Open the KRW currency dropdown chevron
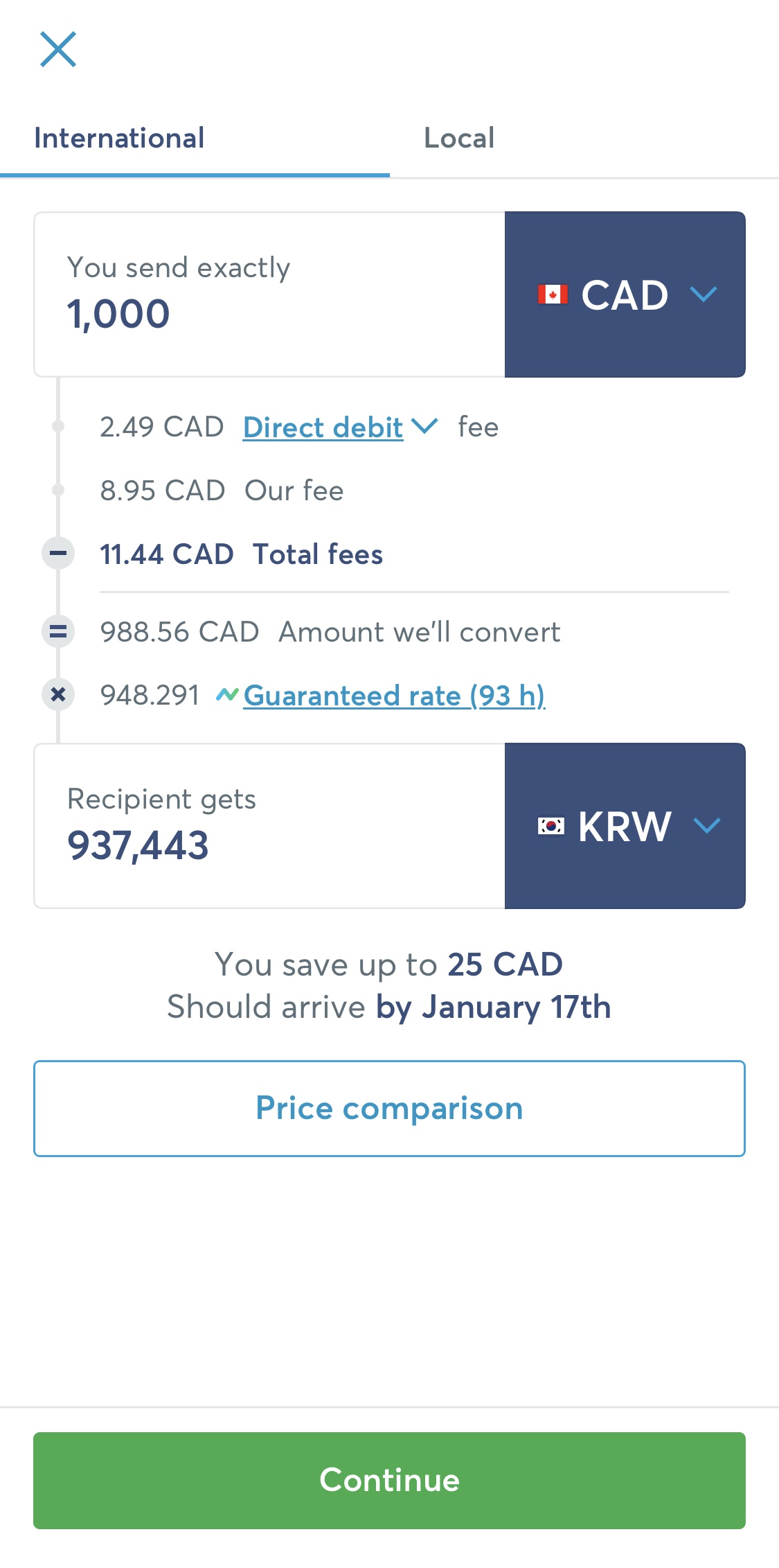 (x=707, y=826)
